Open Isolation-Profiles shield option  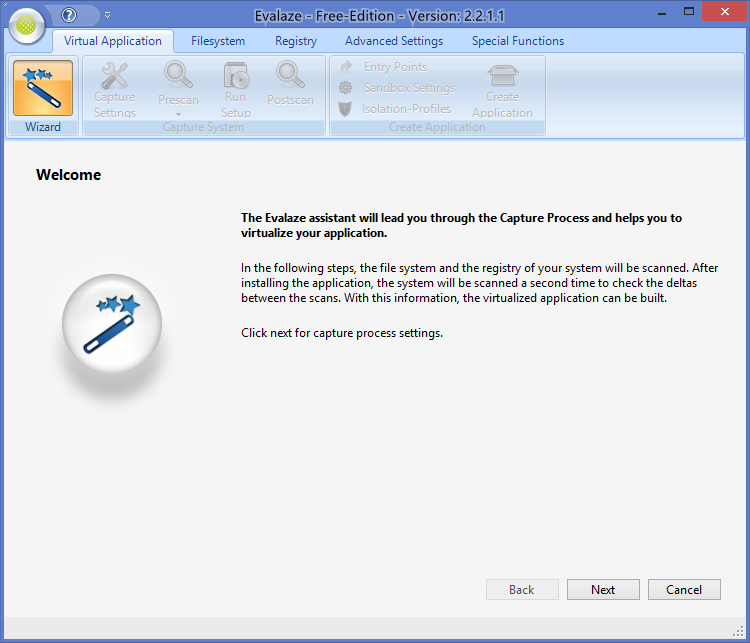[x=395, y=109]
